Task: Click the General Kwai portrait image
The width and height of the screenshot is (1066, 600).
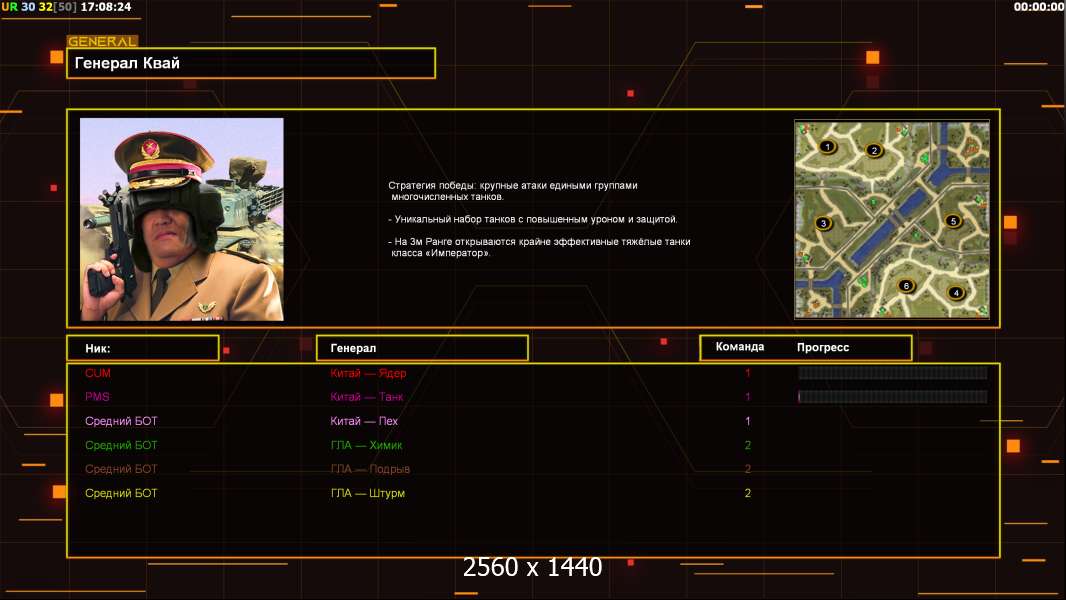Action: (x=182, y=219)
